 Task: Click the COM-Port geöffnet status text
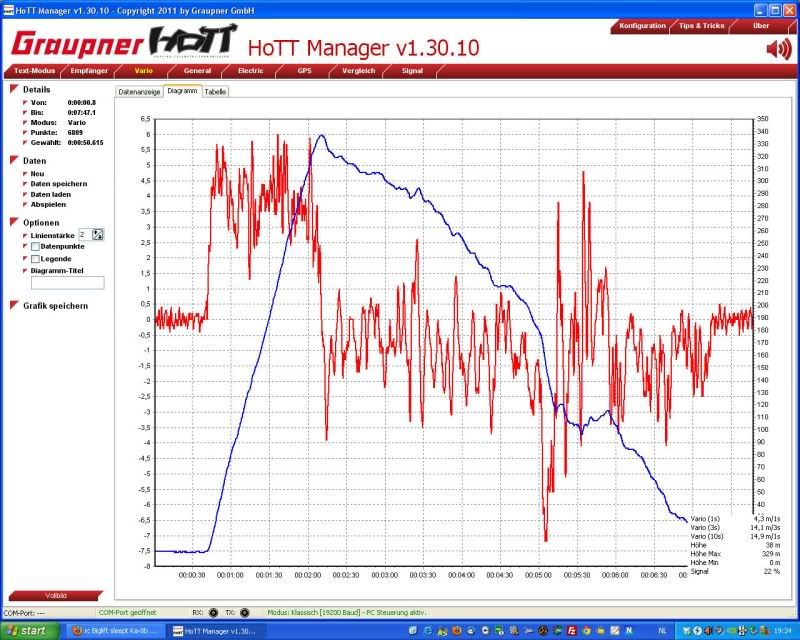click(x=128, y=612)
